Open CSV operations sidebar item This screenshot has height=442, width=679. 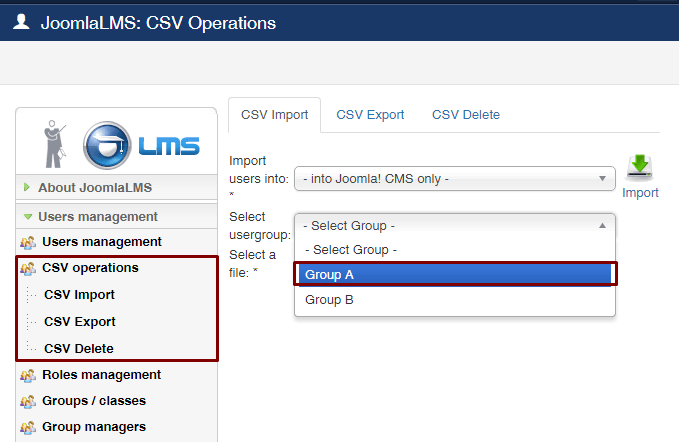point(90,268)
